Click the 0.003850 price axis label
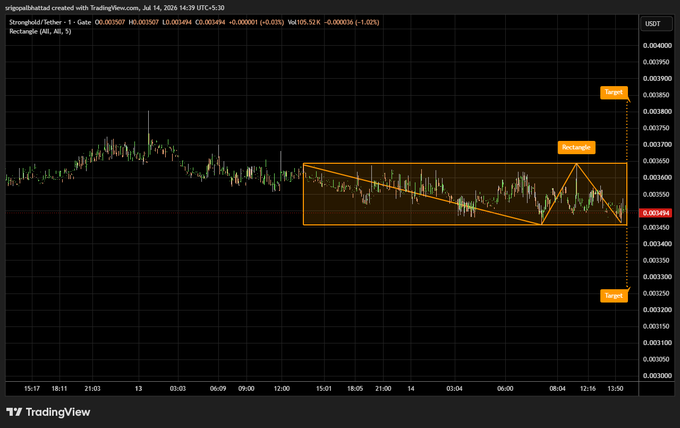The width and height of the screenshot is (680, 428). coord(656,95)
